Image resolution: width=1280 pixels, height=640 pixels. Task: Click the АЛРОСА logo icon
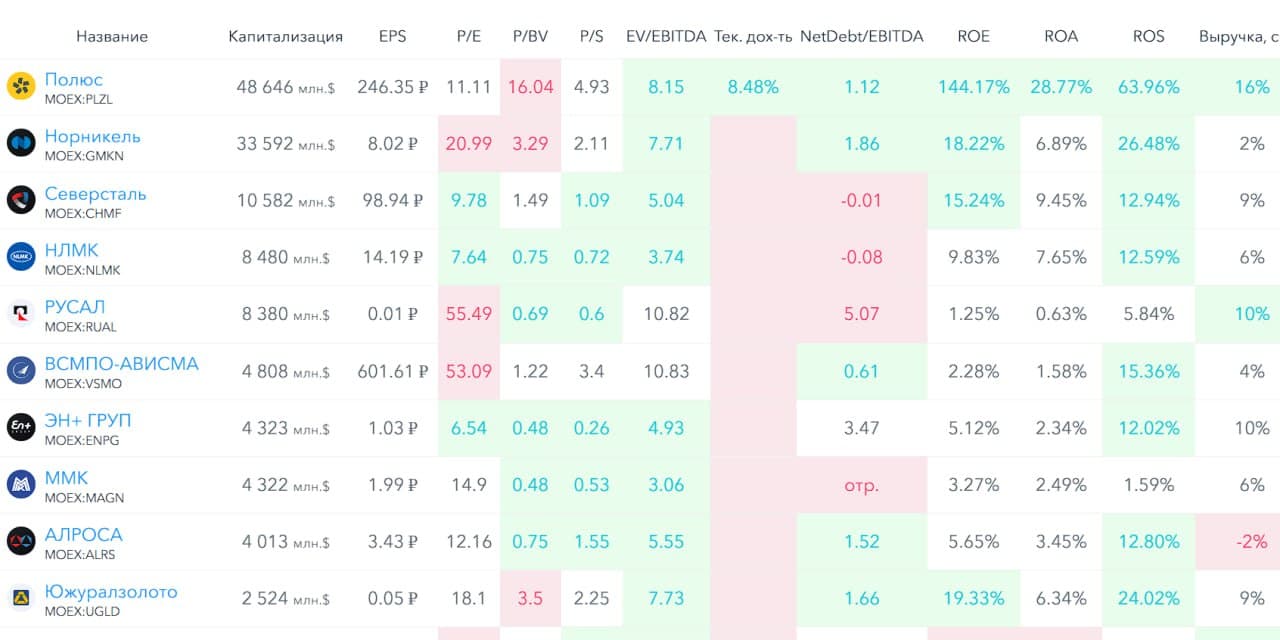pyautogui.click(x=21, y=542)
